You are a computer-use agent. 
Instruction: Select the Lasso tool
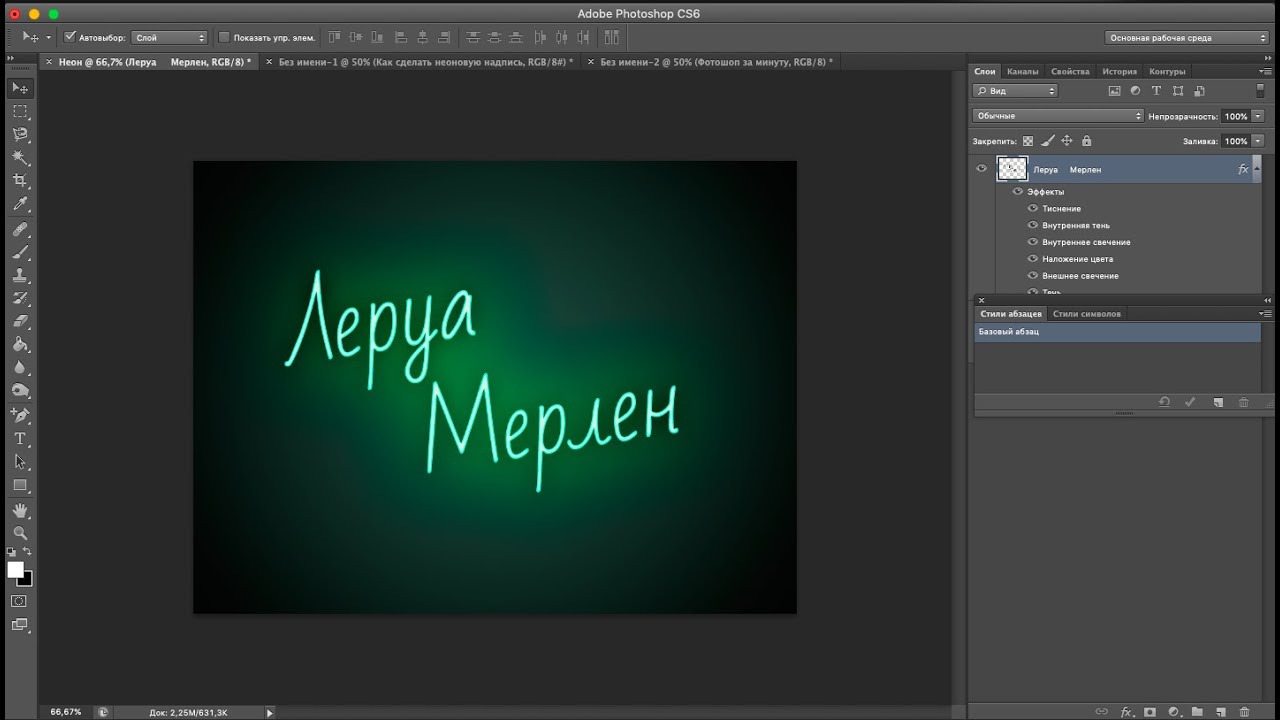click(20, 134)
